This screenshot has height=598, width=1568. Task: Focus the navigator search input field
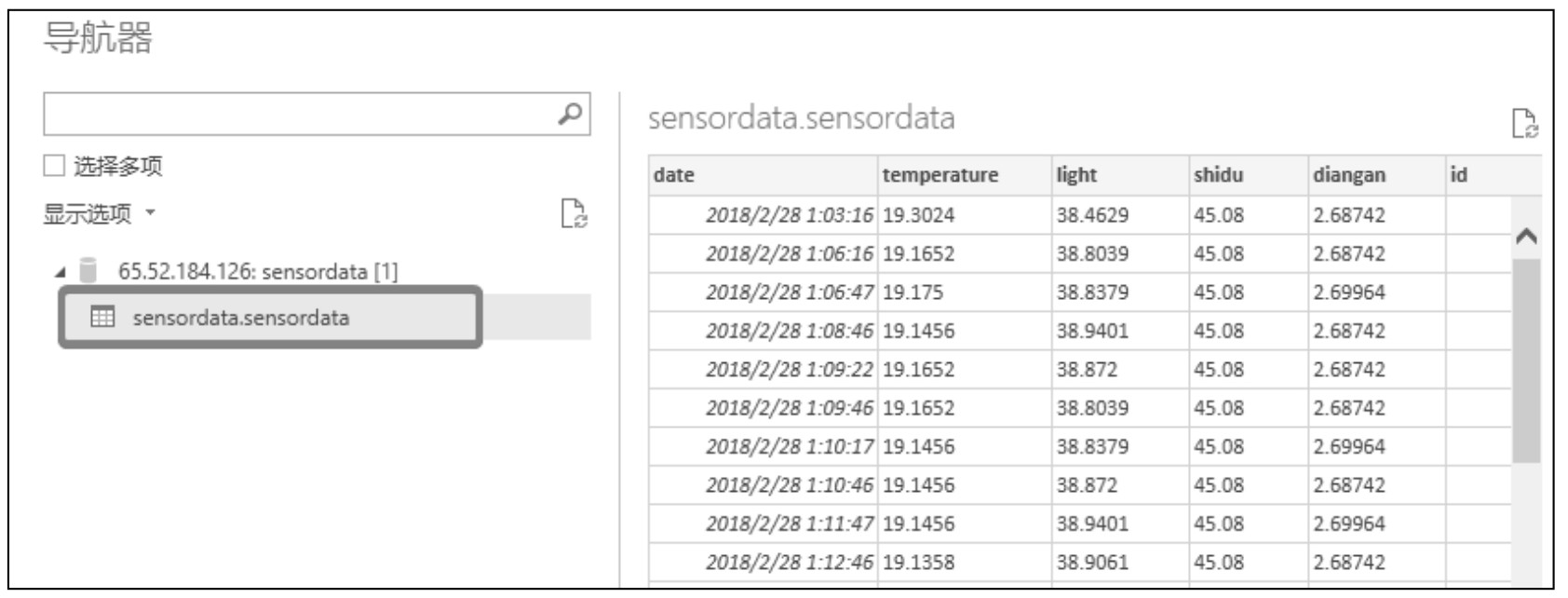(x=300, y=114)
